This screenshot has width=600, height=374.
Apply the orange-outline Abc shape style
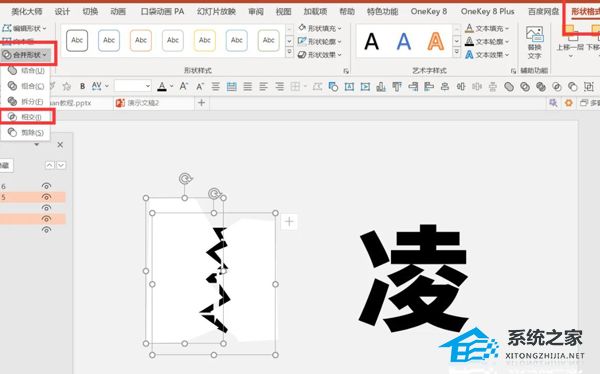[141, 40]
